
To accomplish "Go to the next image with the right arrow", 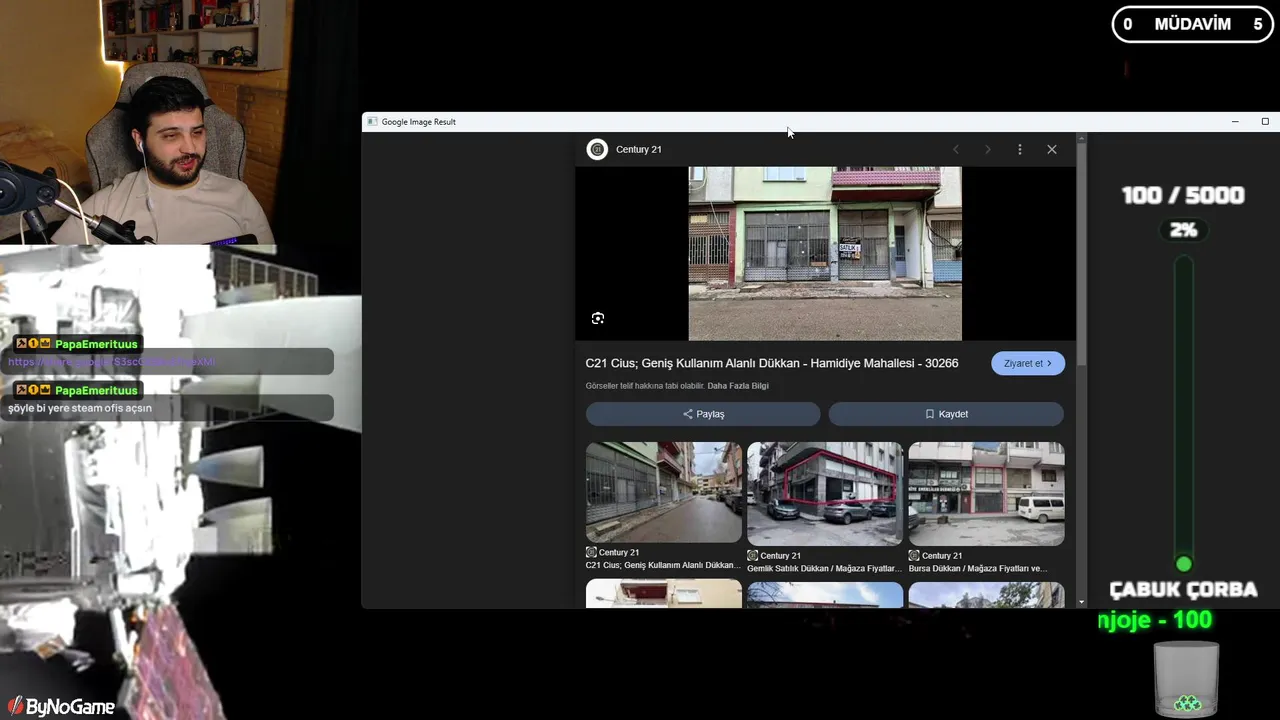I will point(988,149).
